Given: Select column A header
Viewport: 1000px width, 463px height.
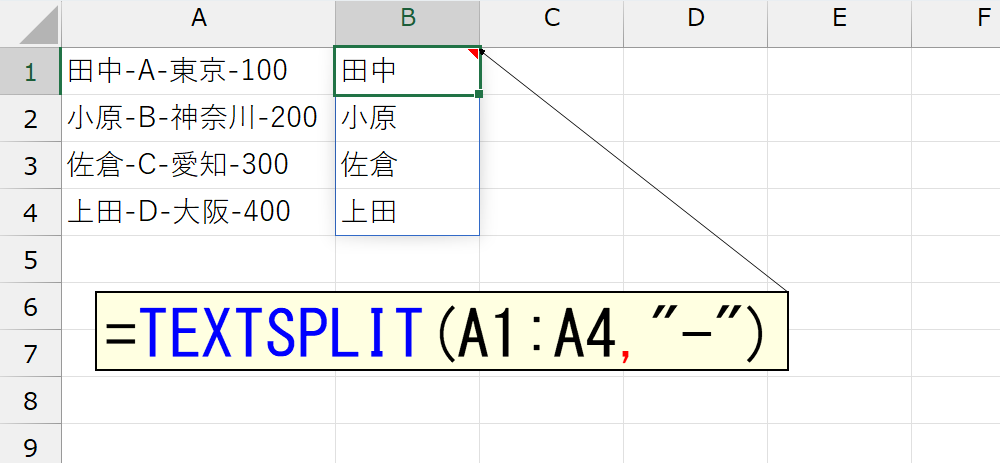Looking at the screenshot, I should click(198, 23).
